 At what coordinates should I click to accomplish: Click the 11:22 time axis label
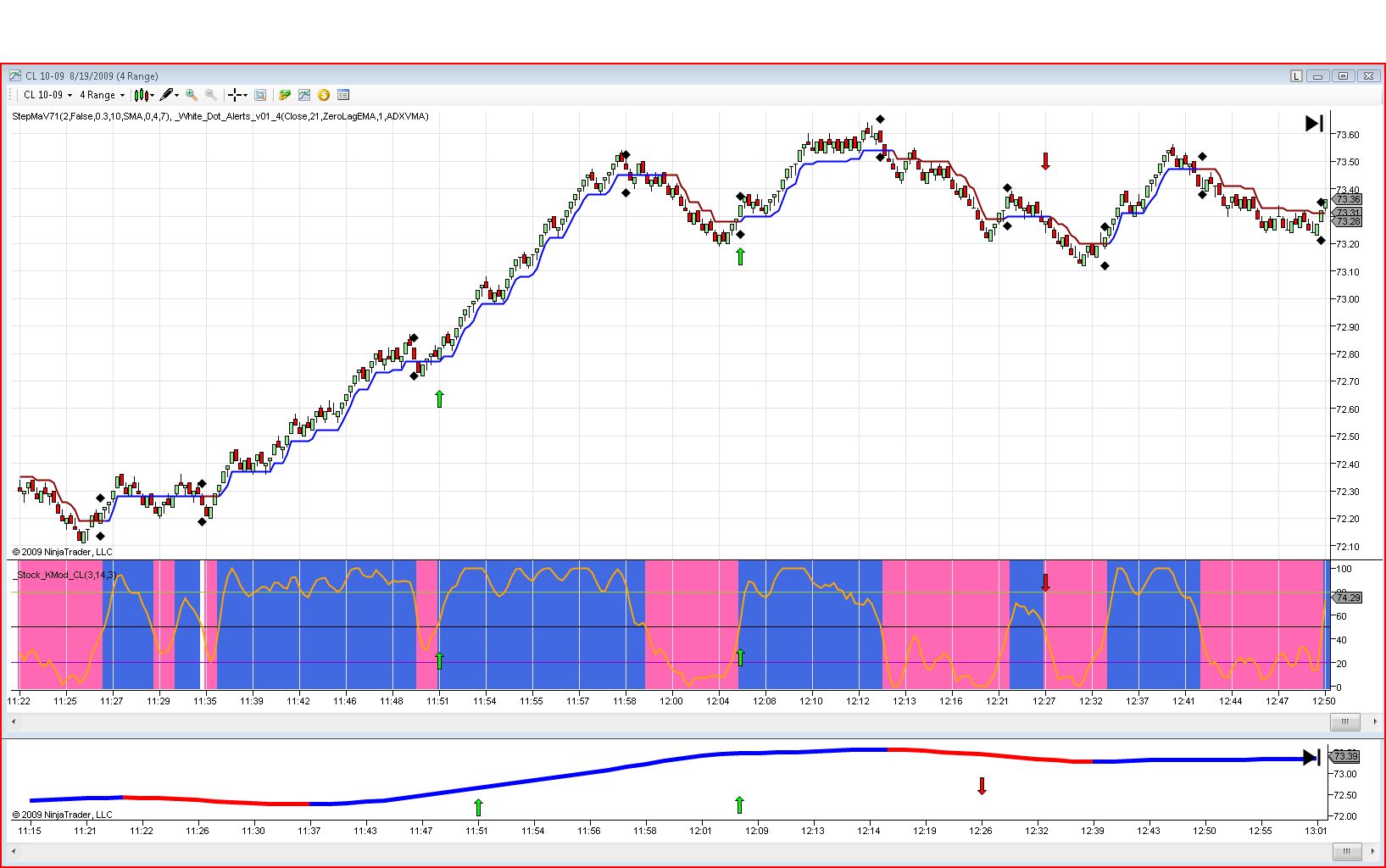pos(19,701)
